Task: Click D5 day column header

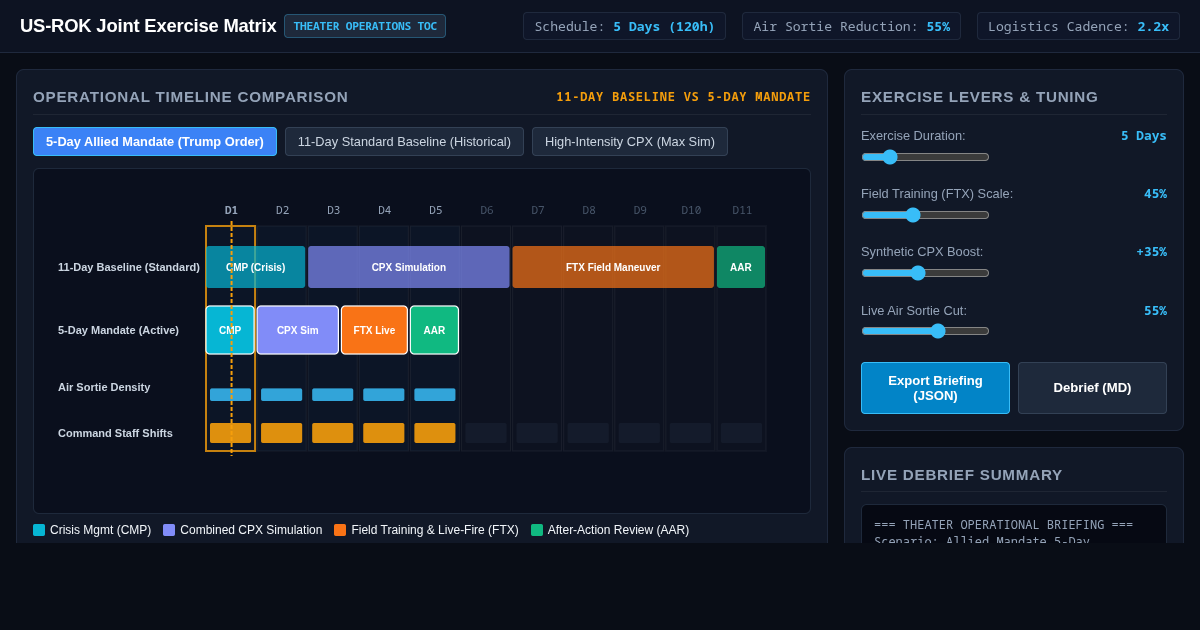Action: tap(436, 210)
